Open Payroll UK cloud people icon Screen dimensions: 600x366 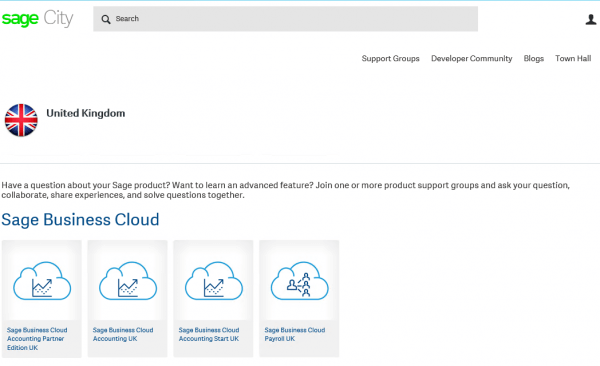click(300, 281)
